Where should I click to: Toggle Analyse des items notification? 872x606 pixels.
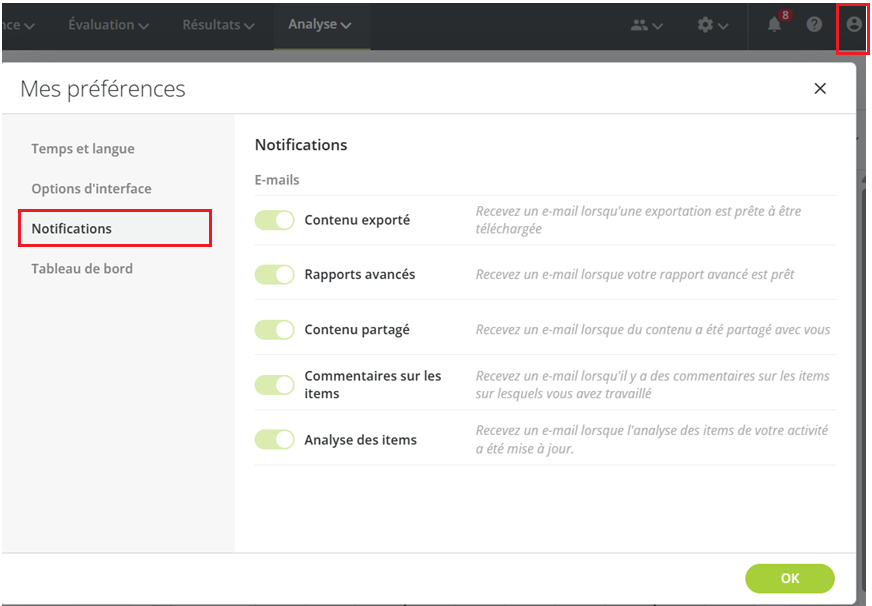[275, 440]
